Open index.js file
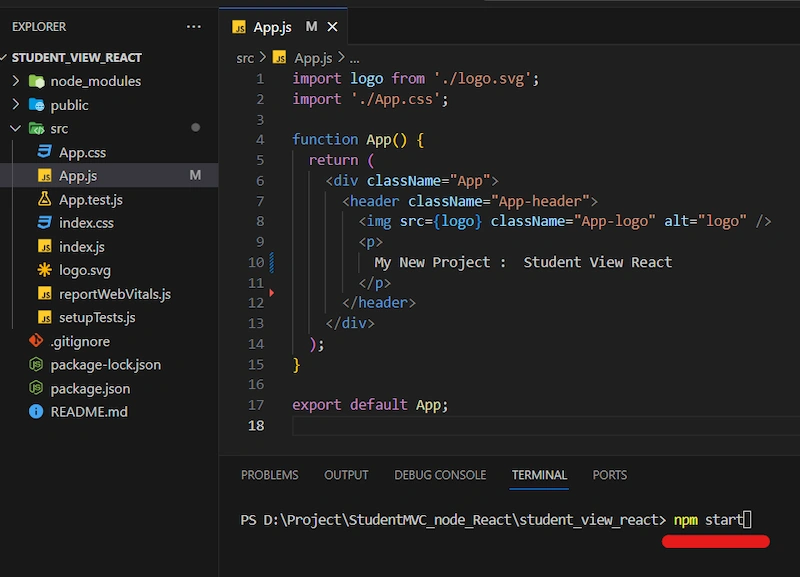This screenshot has width=800, height=577. [x=82, y=247]
